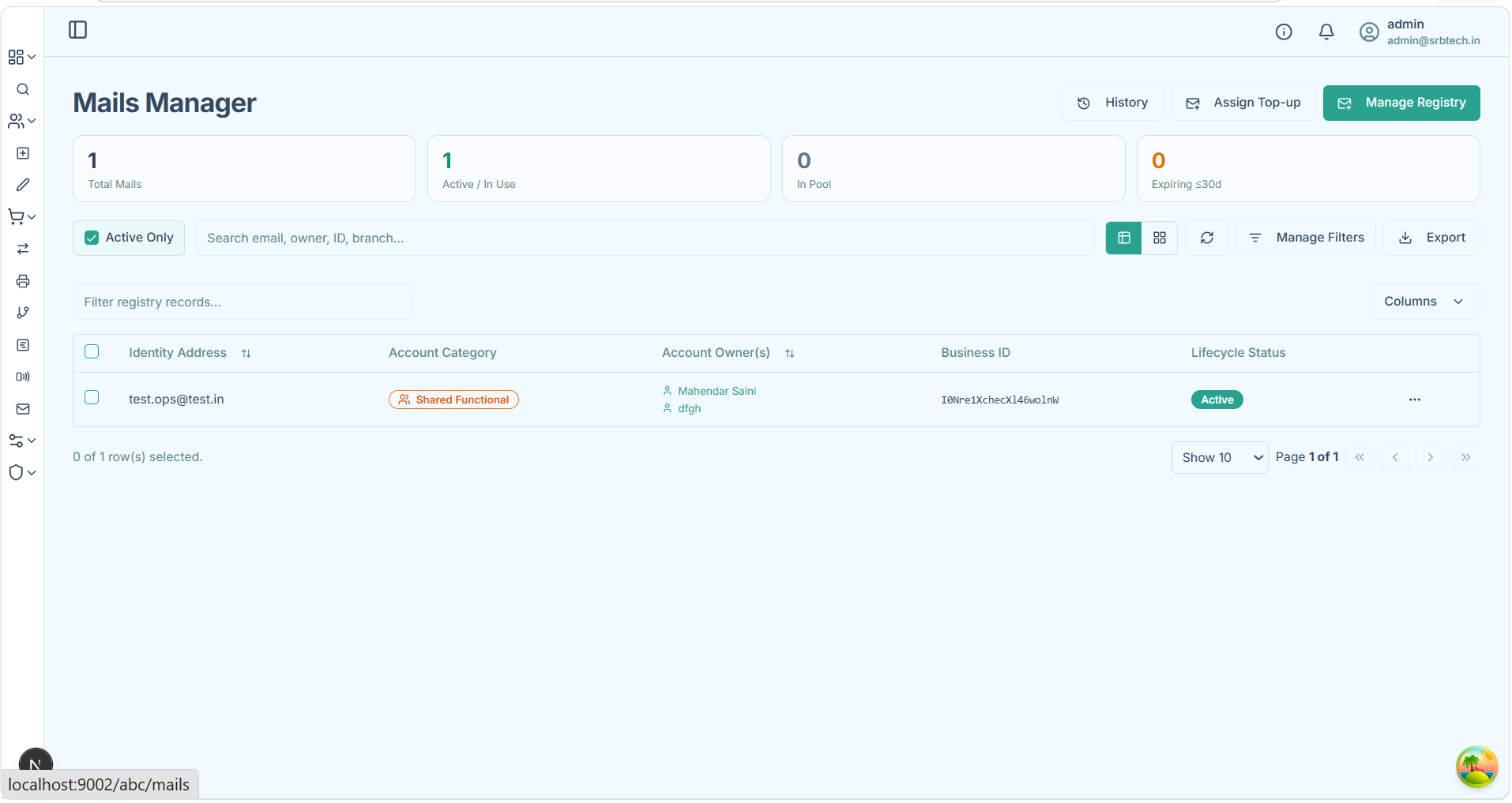Click owner dfgh
Viewport: 1512px width, 803px height.
tap(682, 408)
